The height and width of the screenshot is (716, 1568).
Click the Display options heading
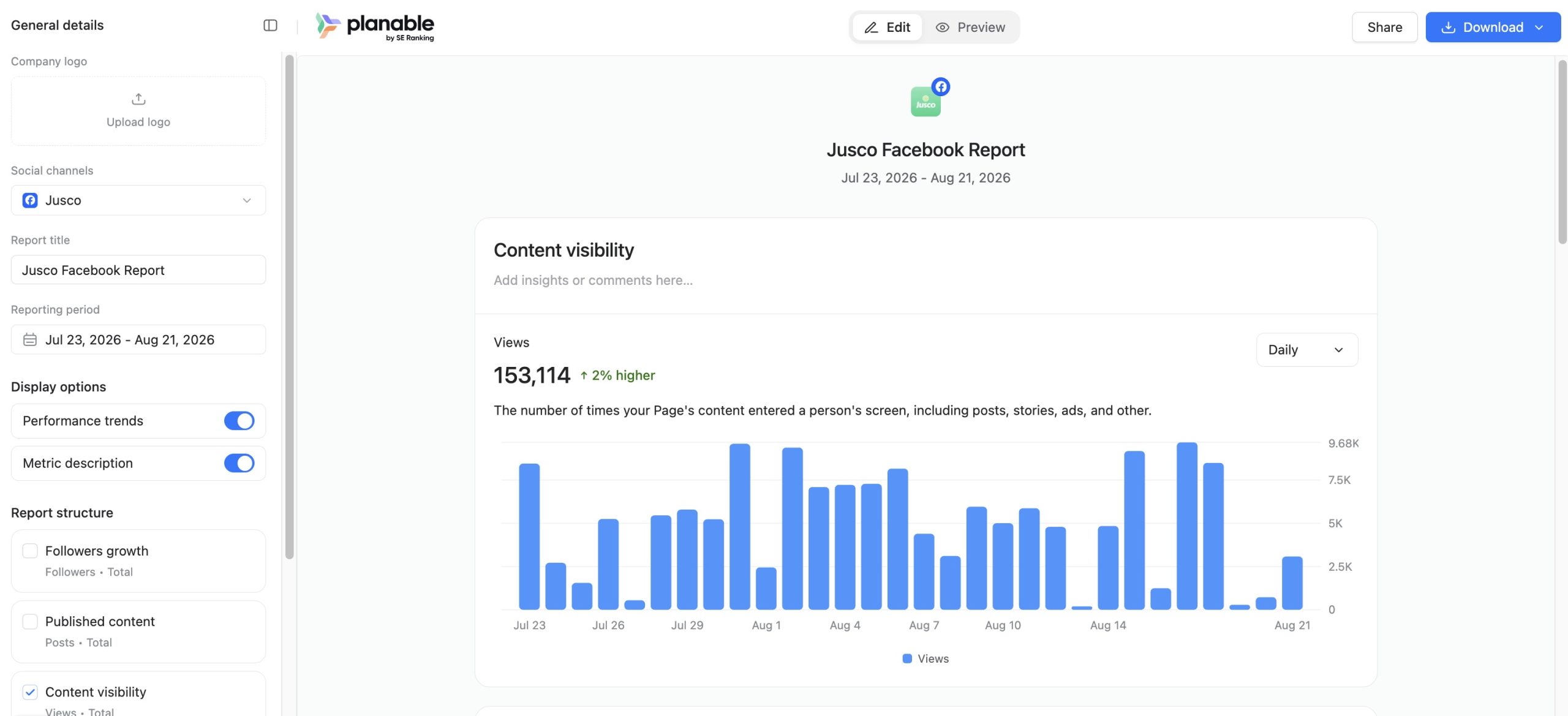click(58, 387)
